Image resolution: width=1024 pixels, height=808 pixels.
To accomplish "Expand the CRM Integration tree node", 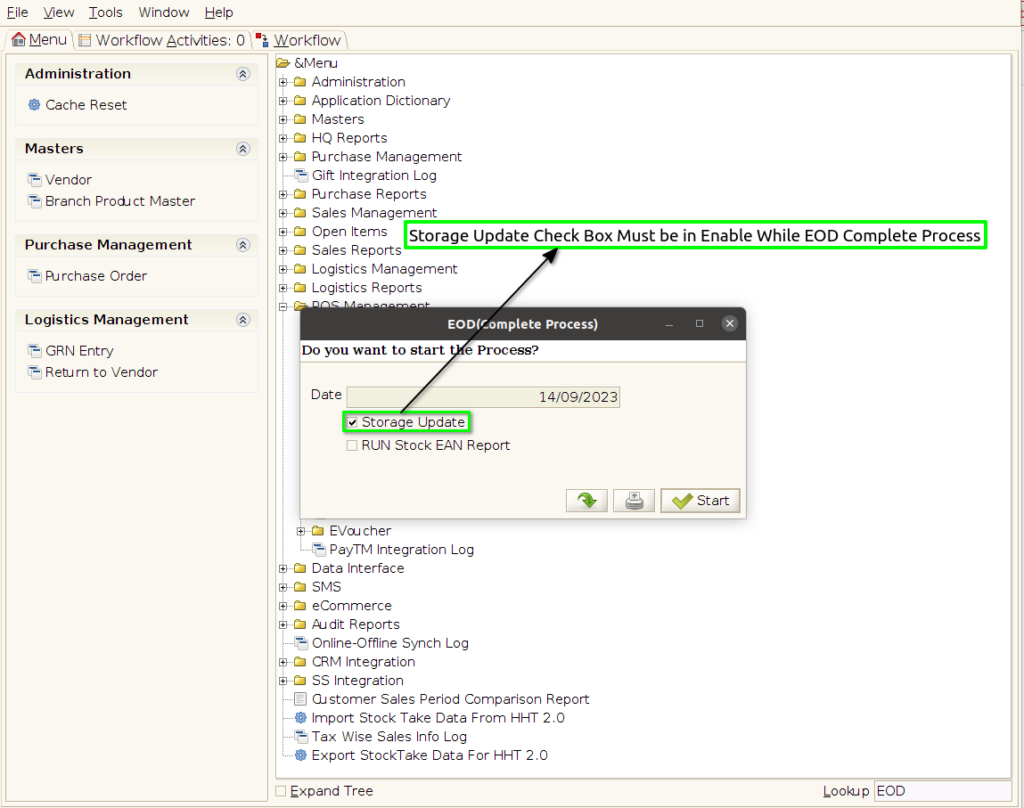I will 283,662.
